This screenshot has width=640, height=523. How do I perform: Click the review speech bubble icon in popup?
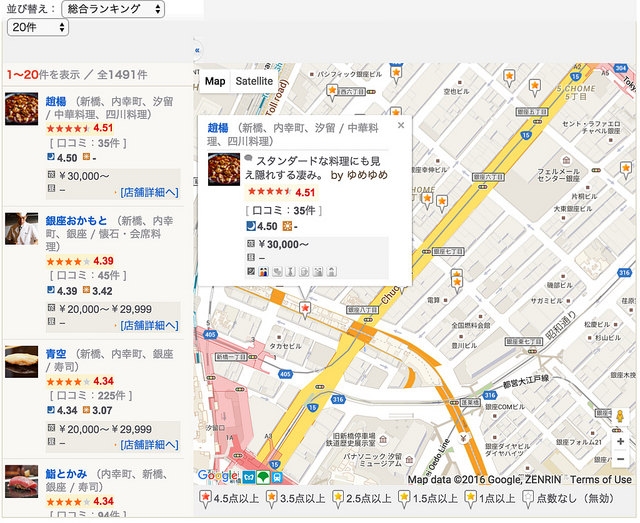[249, 158]
